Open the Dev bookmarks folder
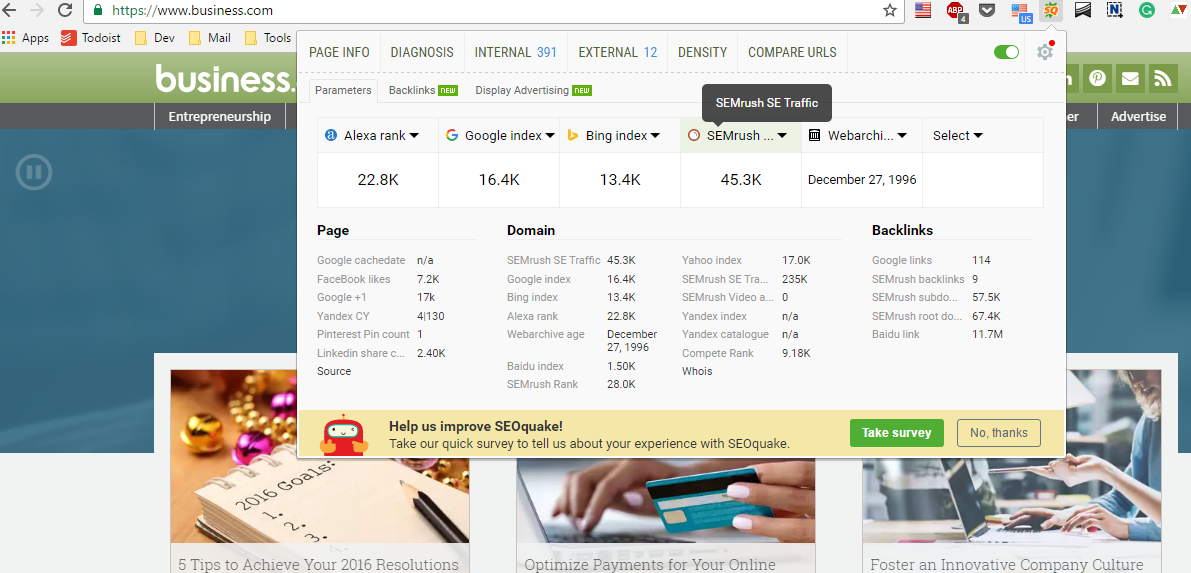The width and height of the screenshot is (1191, 573). tap(155, 37)
